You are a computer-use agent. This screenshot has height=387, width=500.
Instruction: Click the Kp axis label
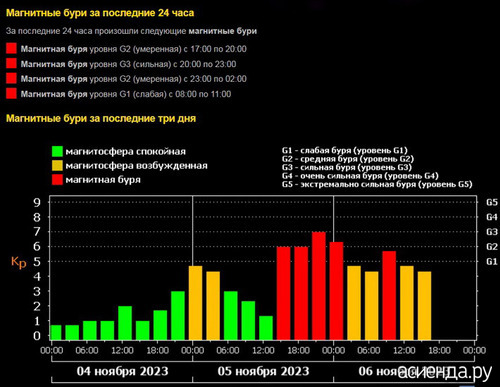[18, 262]
